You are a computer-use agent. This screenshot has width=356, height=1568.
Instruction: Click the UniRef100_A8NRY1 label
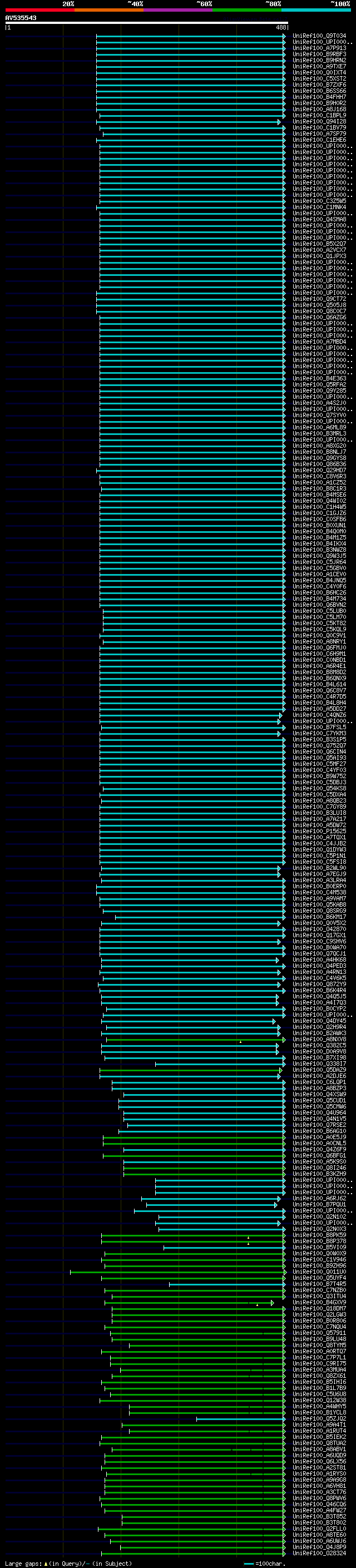pyautogui.click(x=319, y=641)
